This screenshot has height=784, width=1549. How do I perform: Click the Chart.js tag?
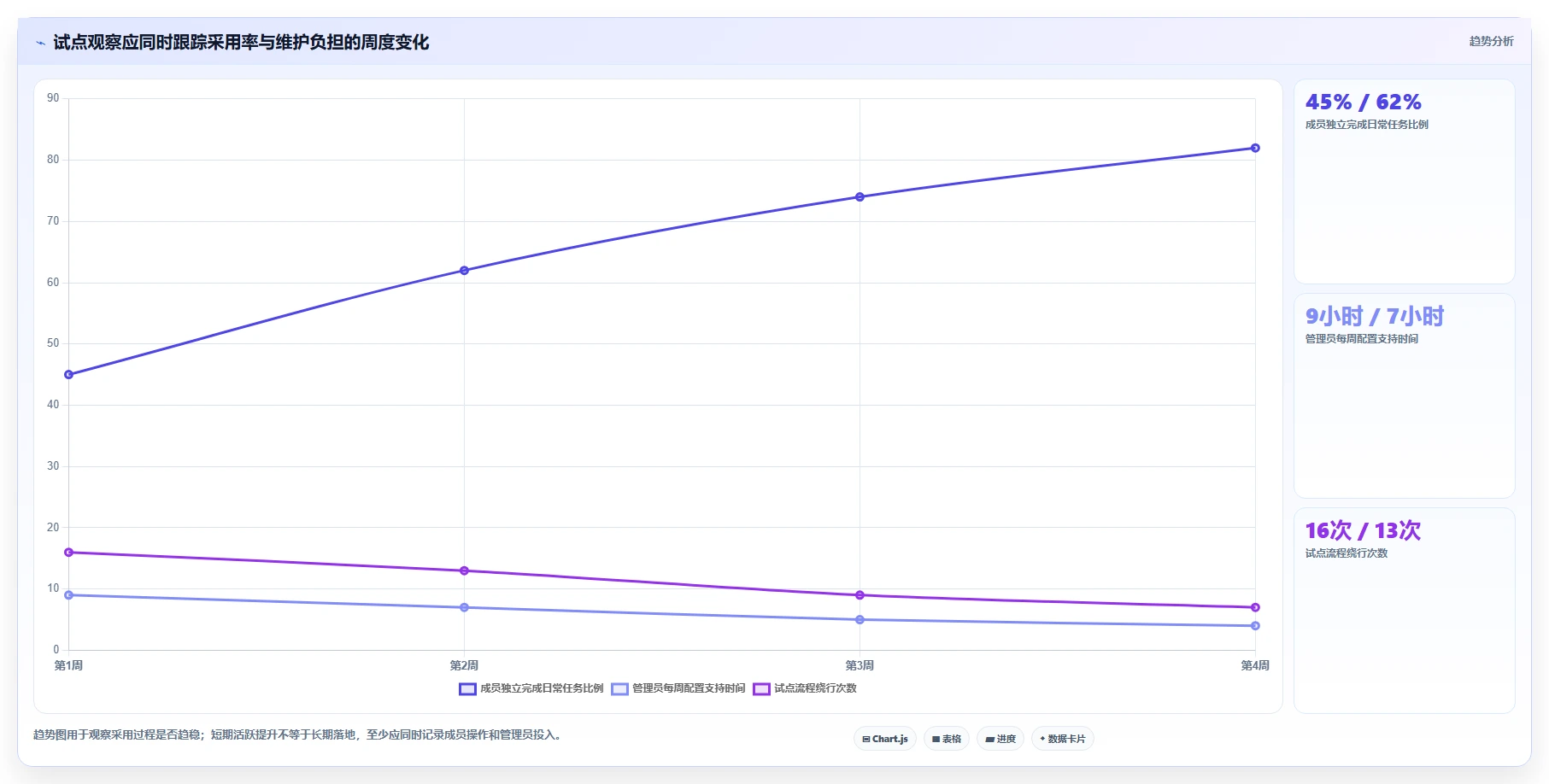[885, 739]
